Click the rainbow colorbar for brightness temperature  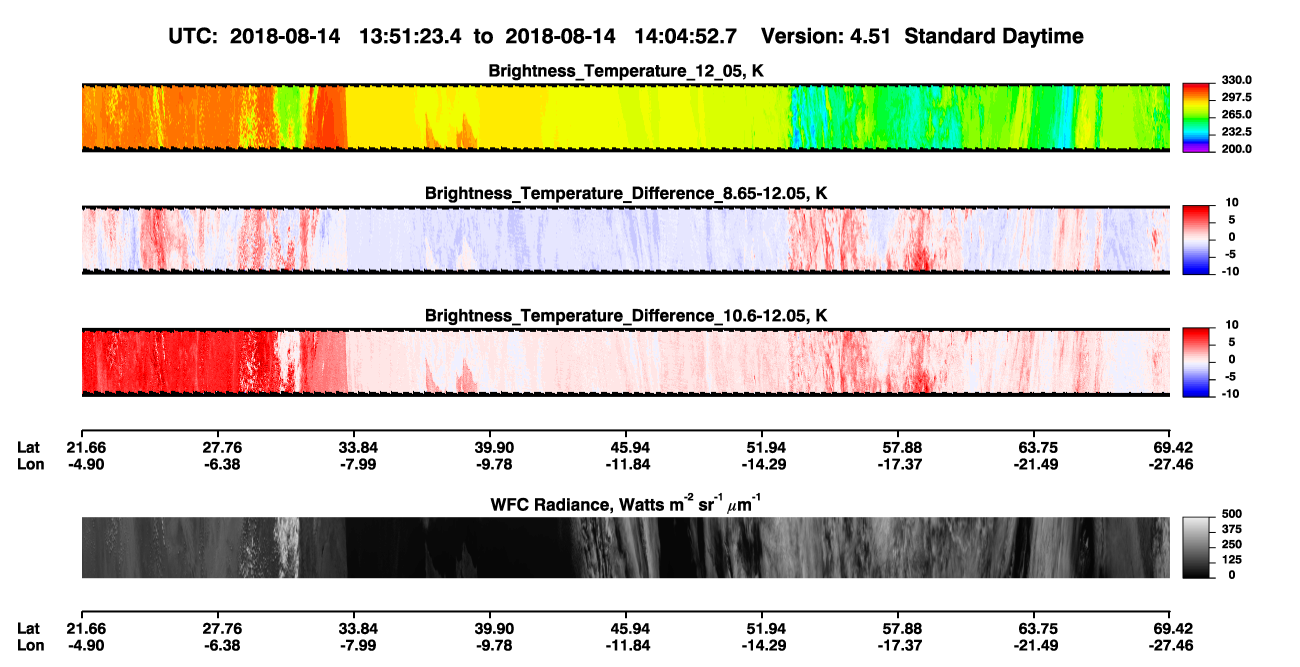pos(1195,117)
